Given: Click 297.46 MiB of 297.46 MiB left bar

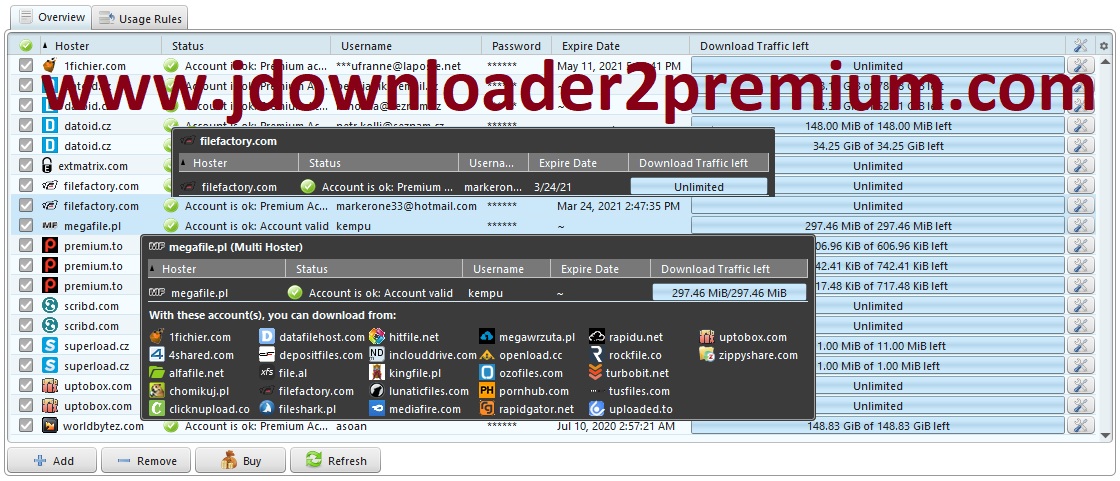Looking at the screenshot, I should click(x=878, y=226).
